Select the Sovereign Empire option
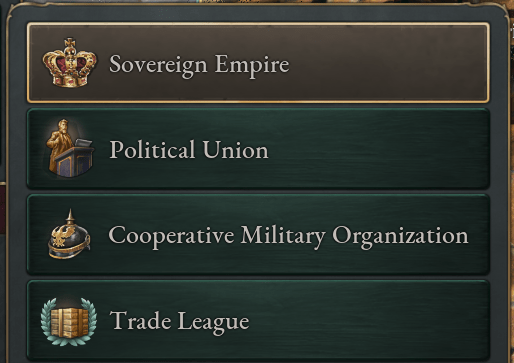The height and width of the screenshot is (363, 514). click(258, 63)
